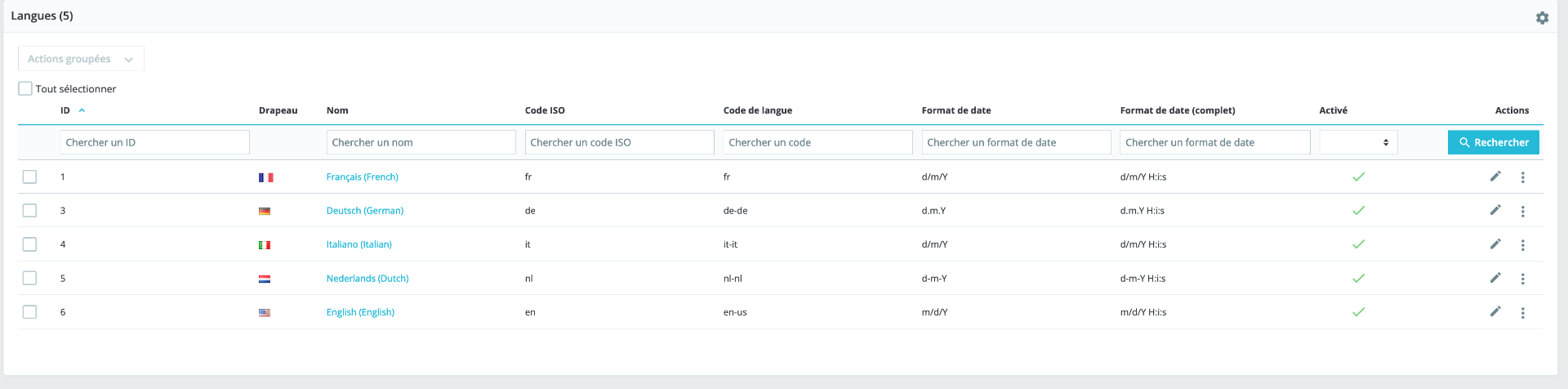Select the checkbox for the Français row

(30, 177)
